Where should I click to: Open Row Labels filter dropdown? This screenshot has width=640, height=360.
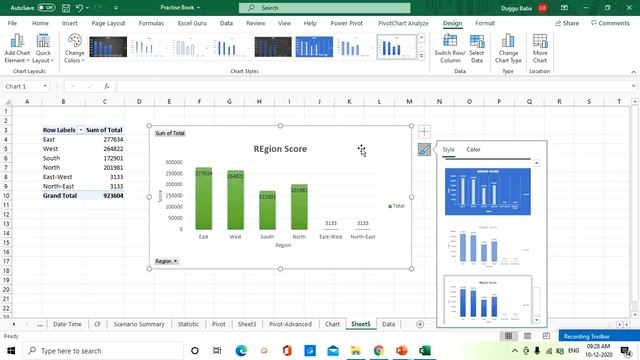pos(80,130)
